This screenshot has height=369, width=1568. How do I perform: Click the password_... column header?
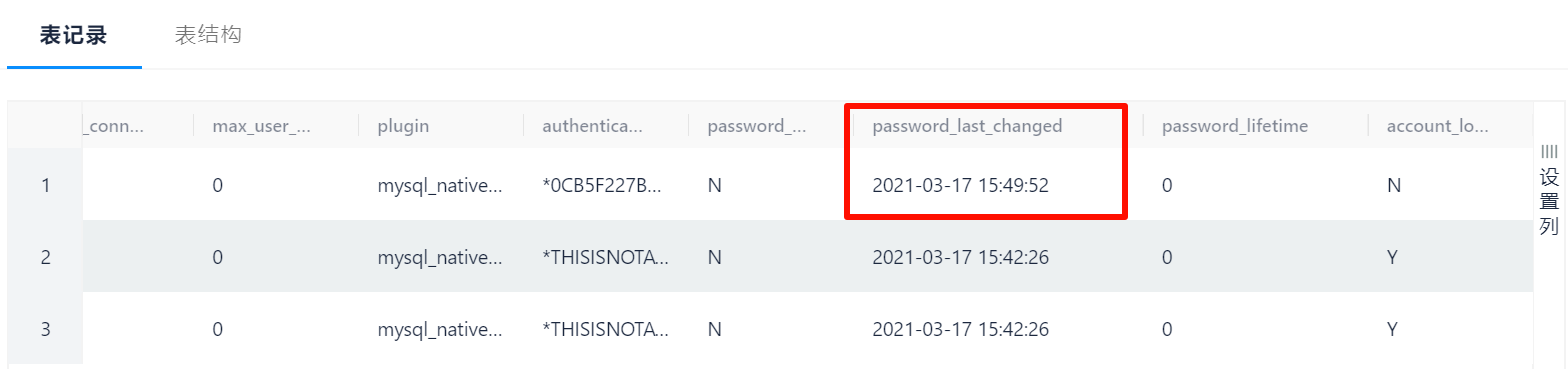click(757, 126)
